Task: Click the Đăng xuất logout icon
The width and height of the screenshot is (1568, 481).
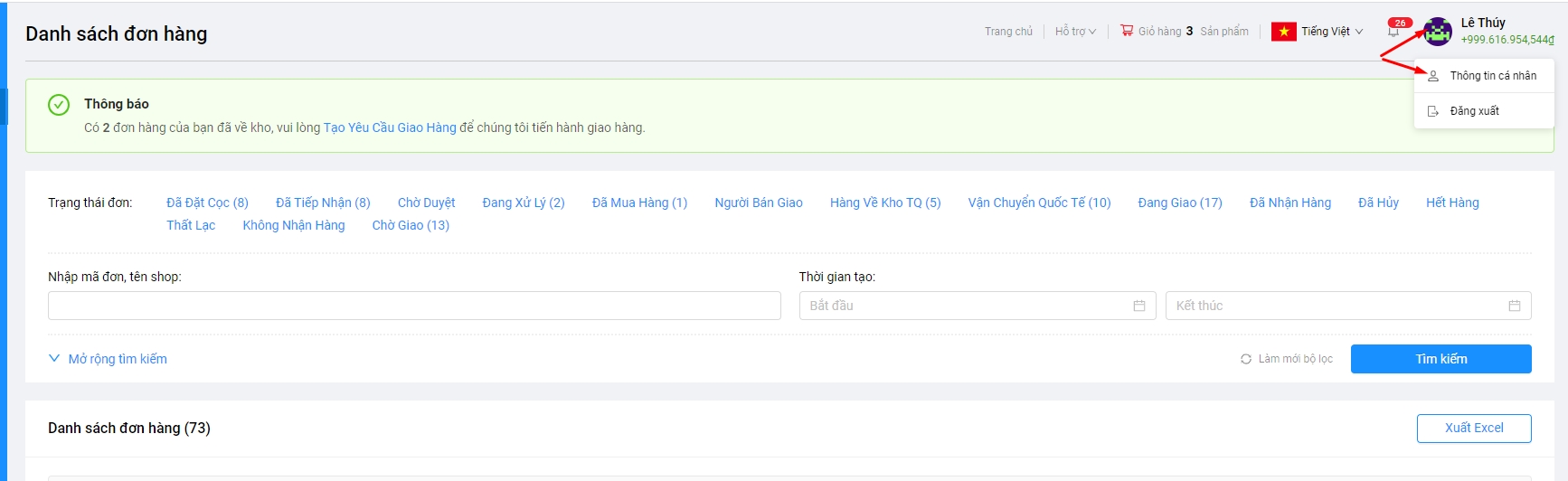Action: 1433,111
